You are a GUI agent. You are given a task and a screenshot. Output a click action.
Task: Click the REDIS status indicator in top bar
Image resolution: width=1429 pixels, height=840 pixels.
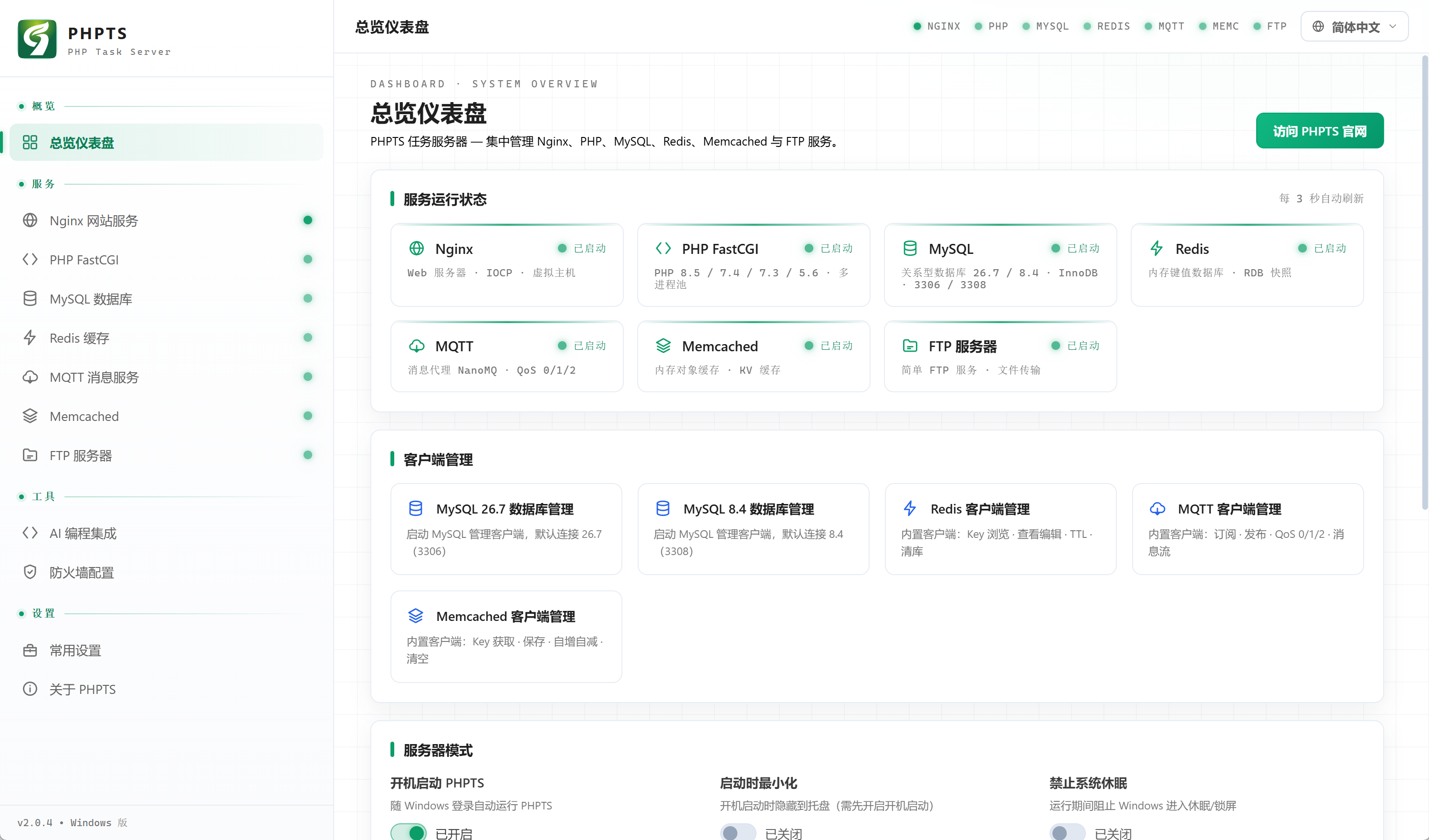(x=1106, y=26)
